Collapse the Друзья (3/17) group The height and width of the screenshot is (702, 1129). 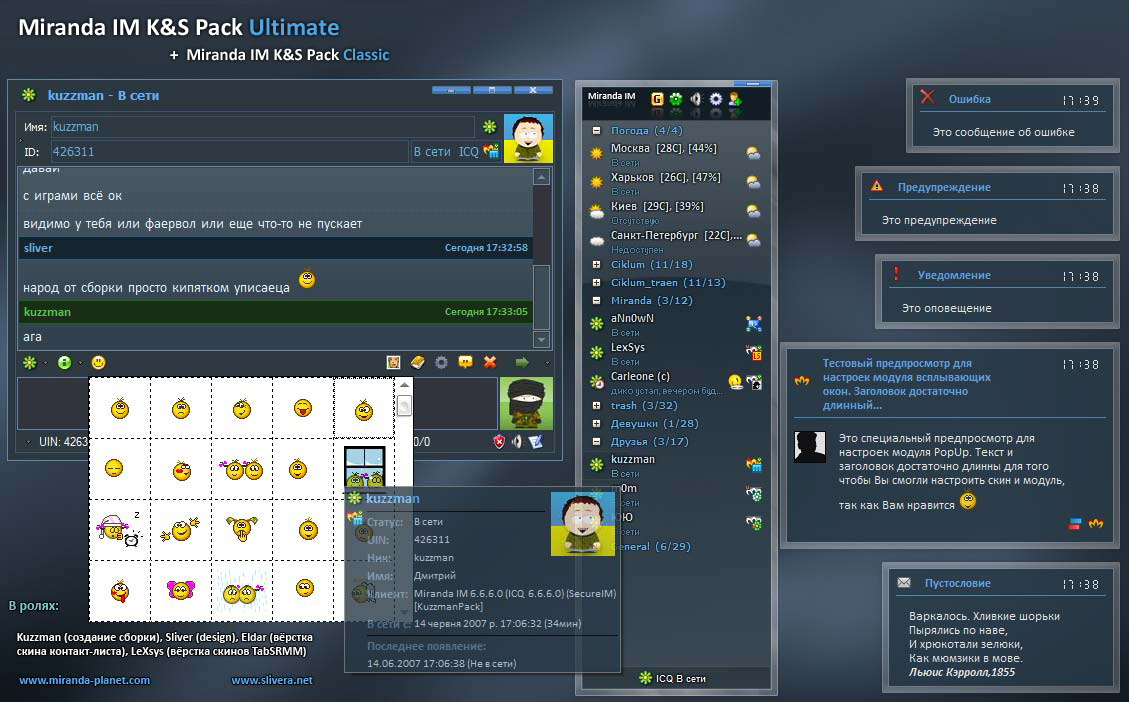[596, 441]
